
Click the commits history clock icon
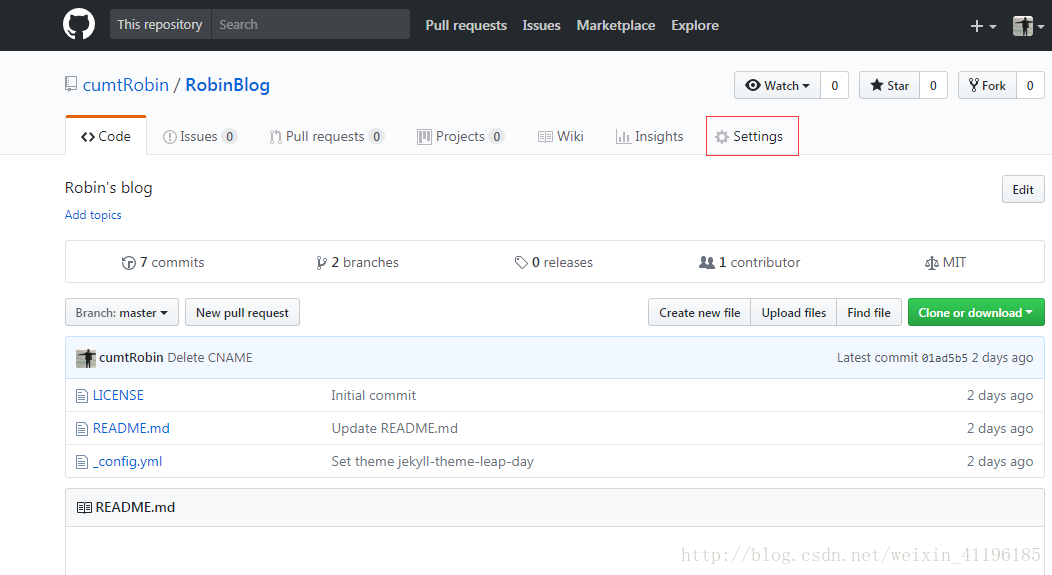coord(129,263)
